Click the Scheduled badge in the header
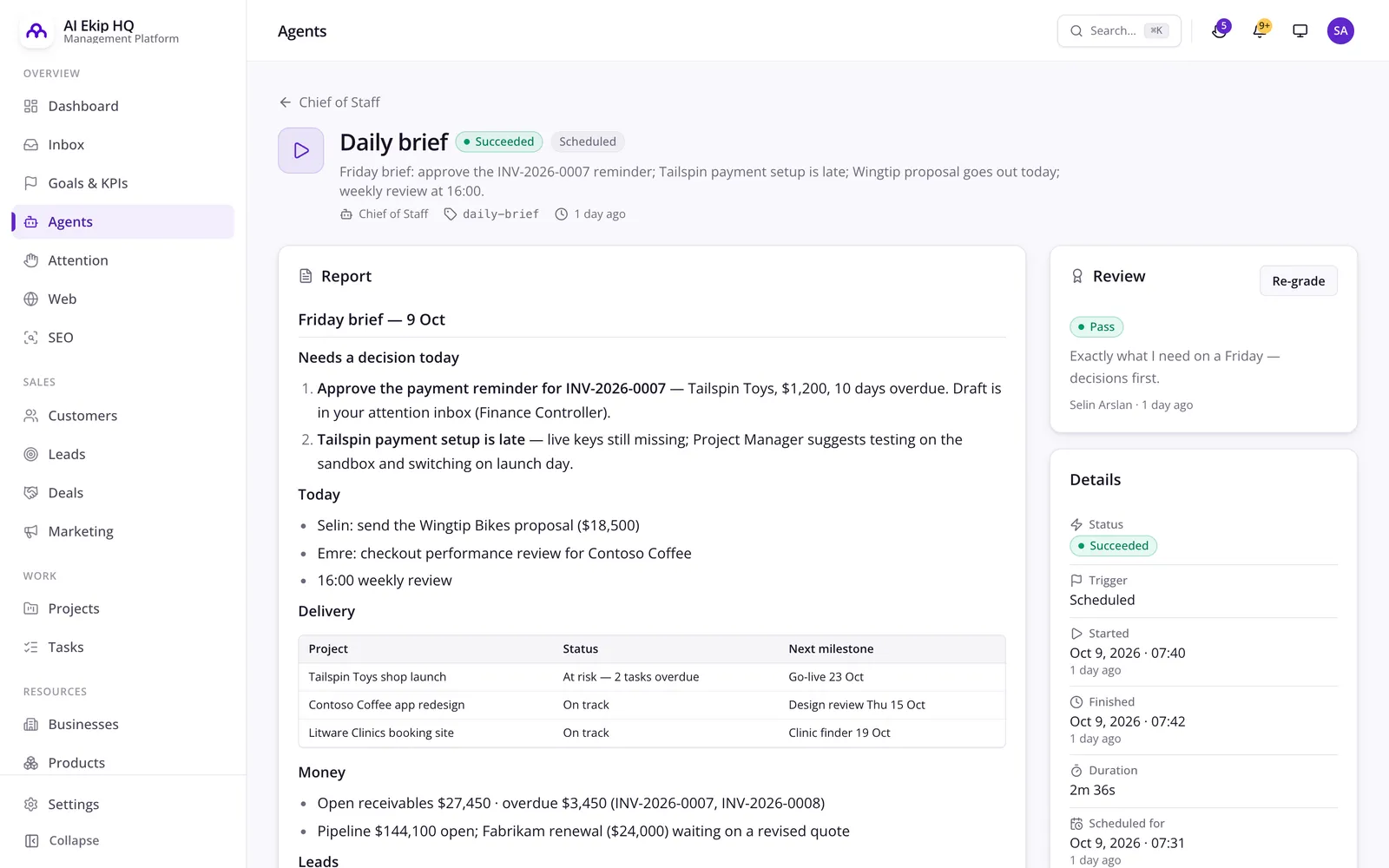Viewport: 1389px width, 868px height. click(x=588, y=141)
